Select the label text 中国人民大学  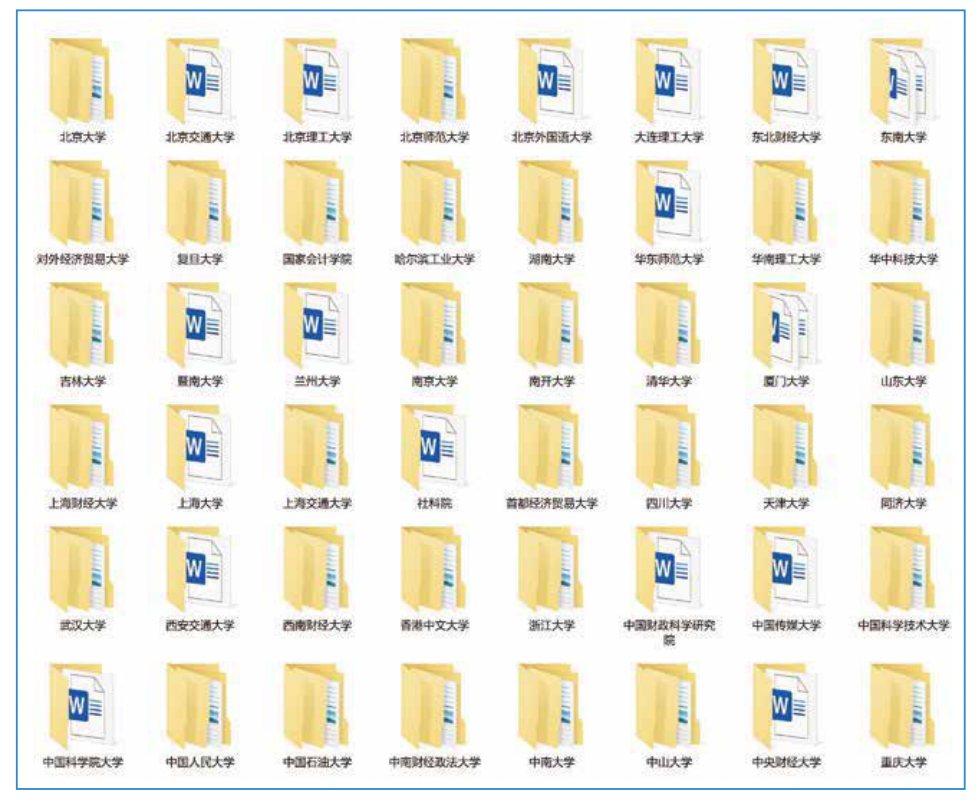(x=200, y=762)
